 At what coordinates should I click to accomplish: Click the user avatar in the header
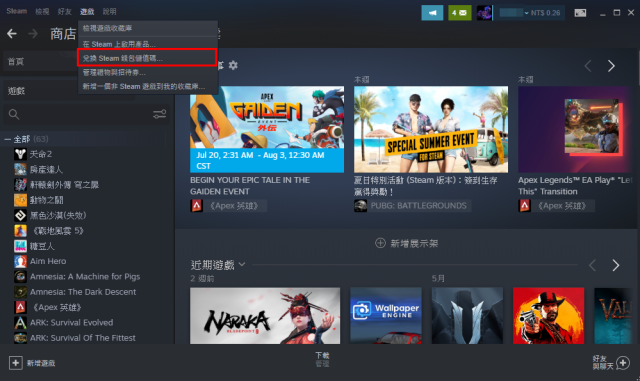(484, 13)
